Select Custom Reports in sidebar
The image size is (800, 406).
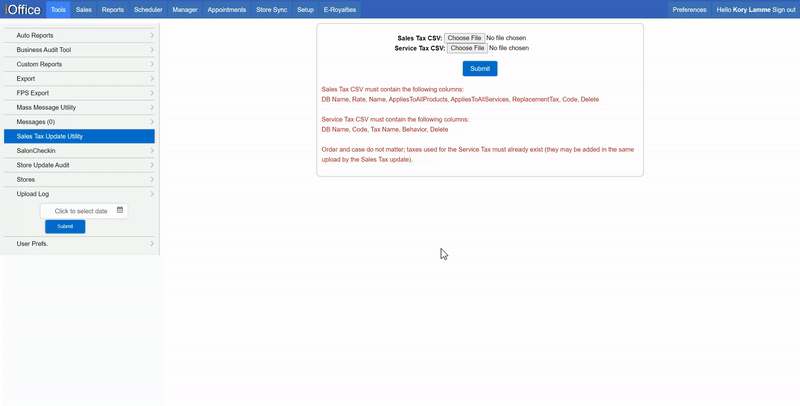79,64
